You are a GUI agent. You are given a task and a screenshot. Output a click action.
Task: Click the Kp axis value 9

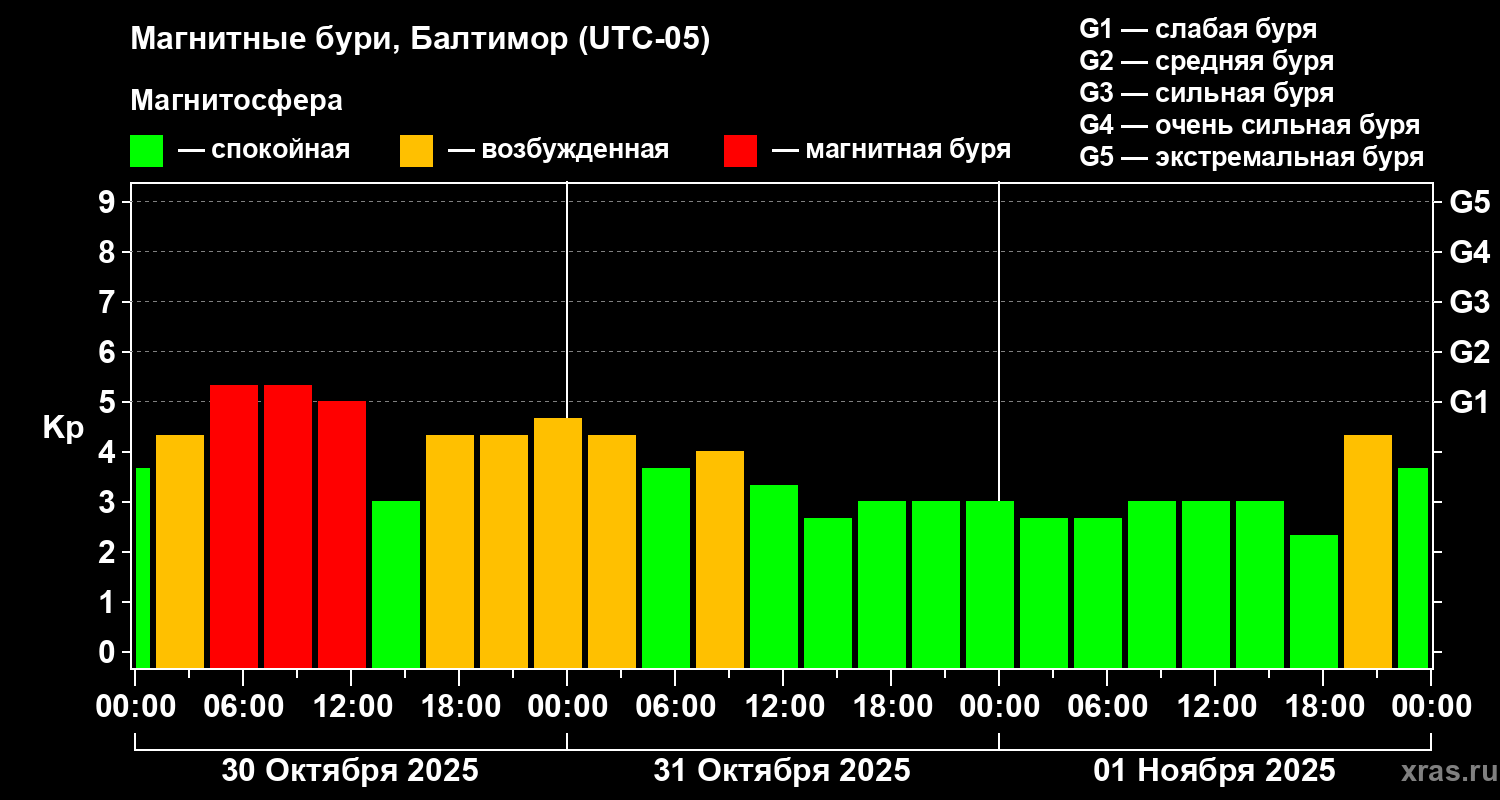point(108,202)
